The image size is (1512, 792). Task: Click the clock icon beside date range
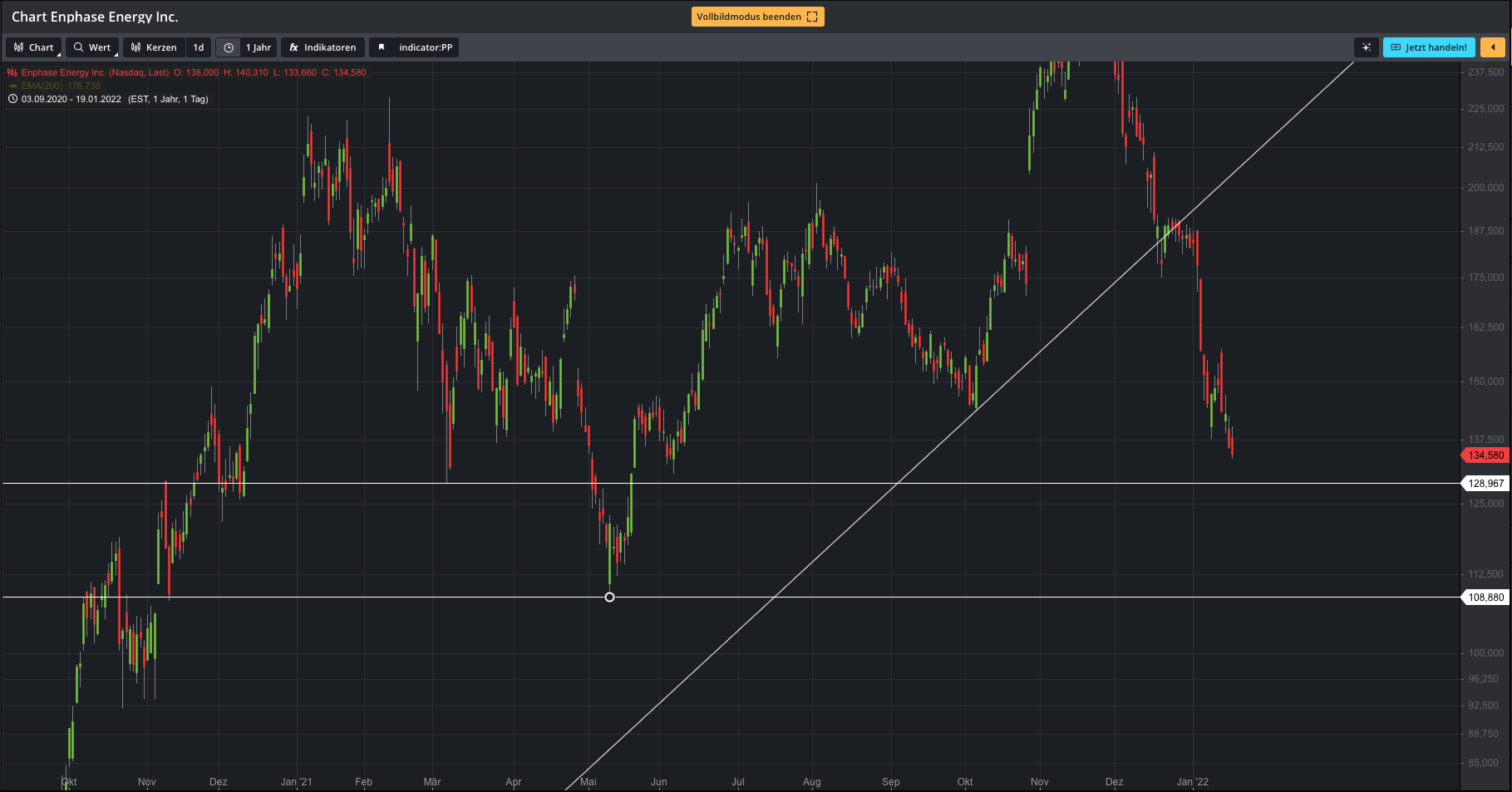(x=12, y=99)
